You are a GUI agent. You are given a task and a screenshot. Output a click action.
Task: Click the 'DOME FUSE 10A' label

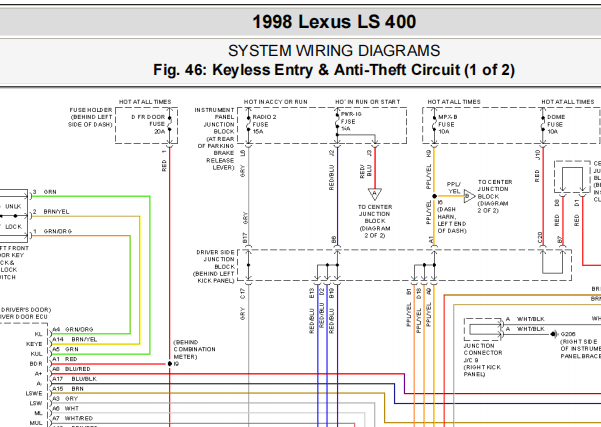point(556,124)
